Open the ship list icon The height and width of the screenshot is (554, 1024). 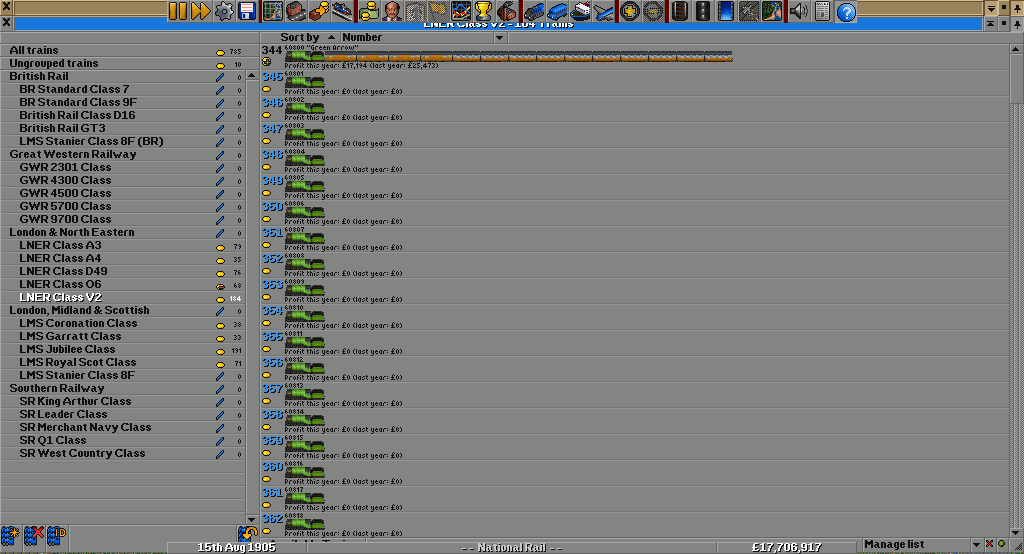(x=580, y=11)
